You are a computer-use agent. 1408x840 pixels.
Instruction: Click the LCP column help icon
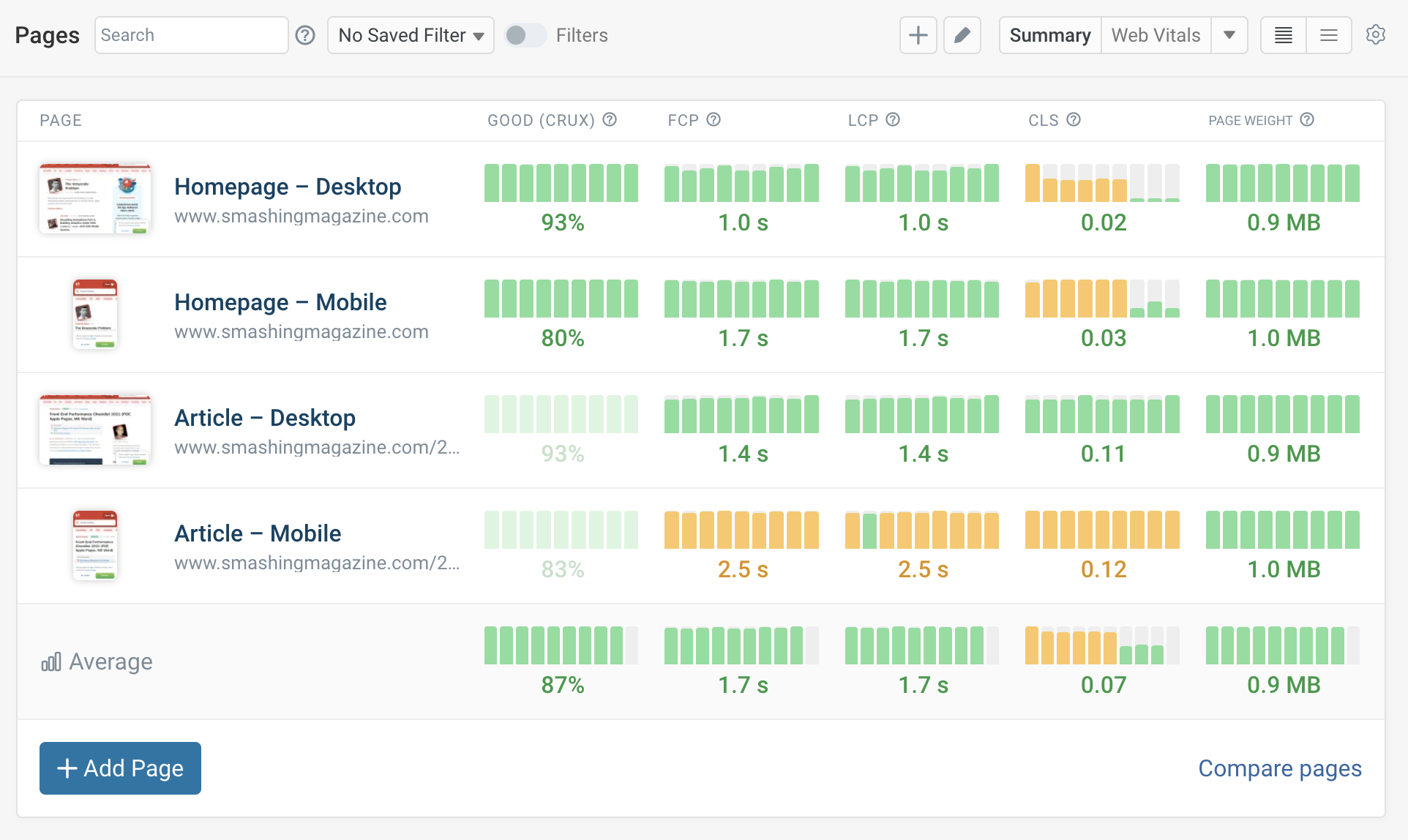(x=894, y=119)
